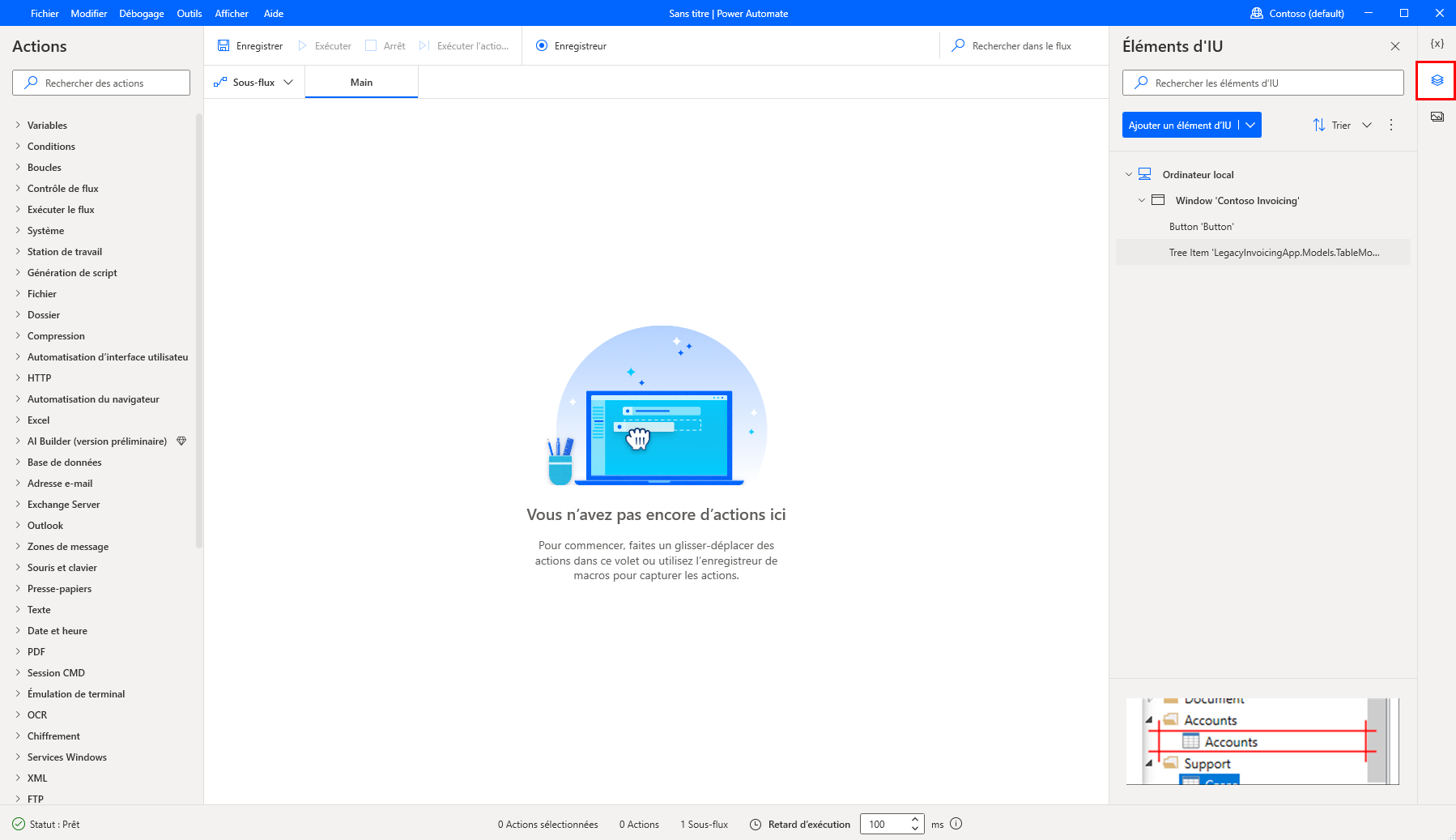Switch to the Main flow tab
1456x840 pixels.
tap(361, 81)
